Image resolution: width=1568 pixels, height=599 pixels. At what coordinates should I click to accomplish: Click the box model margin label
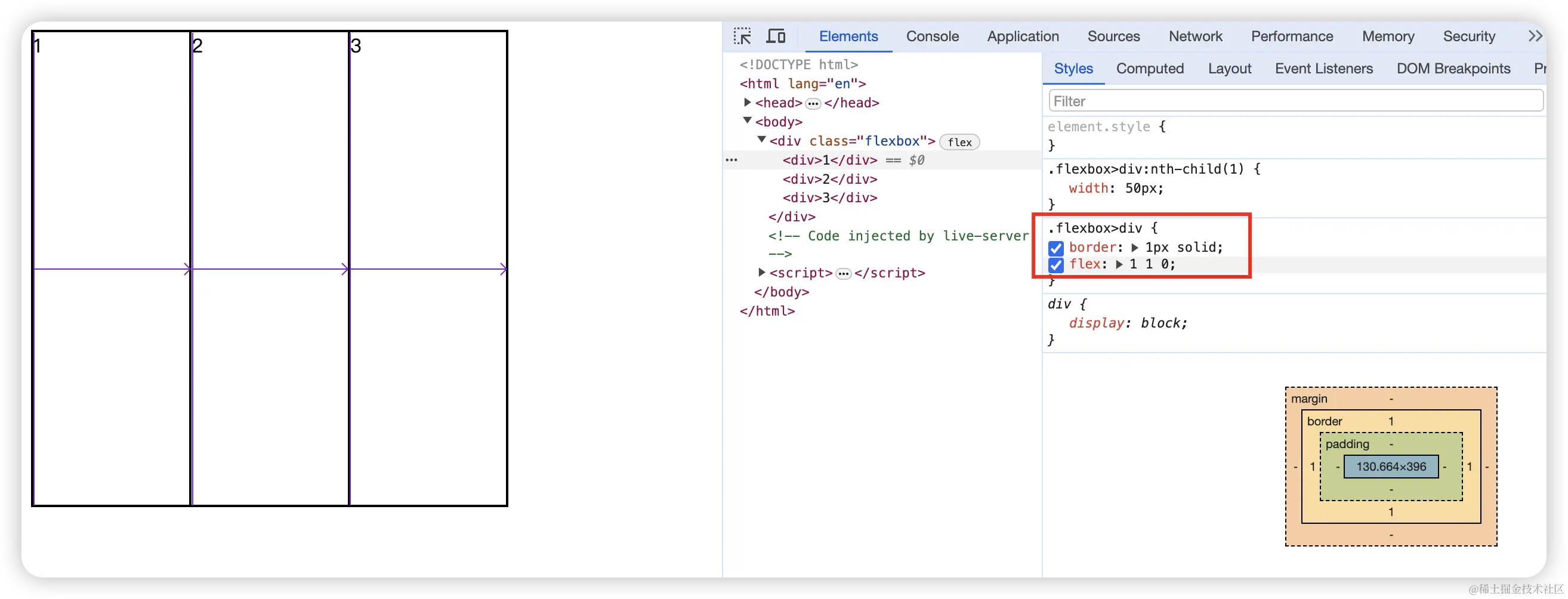(x=1308, y=399)
